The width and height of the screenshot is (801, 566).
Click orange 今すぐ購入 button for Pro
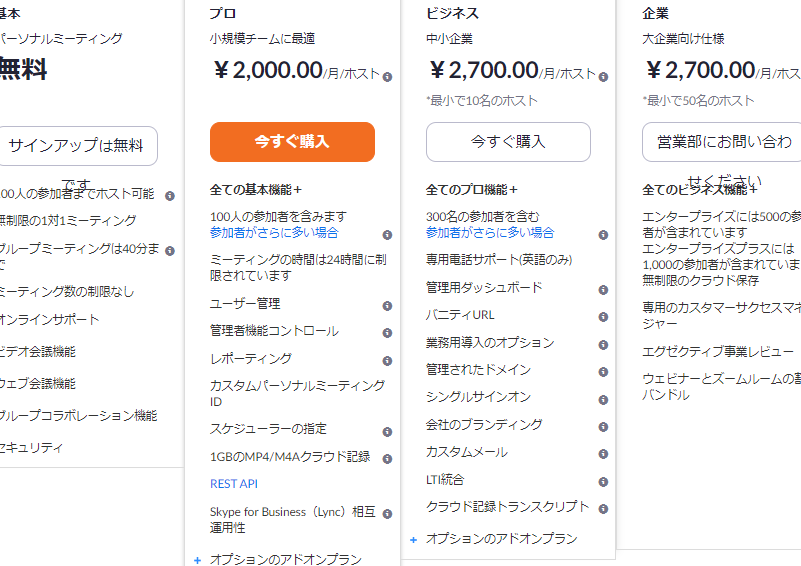point(292,142)
